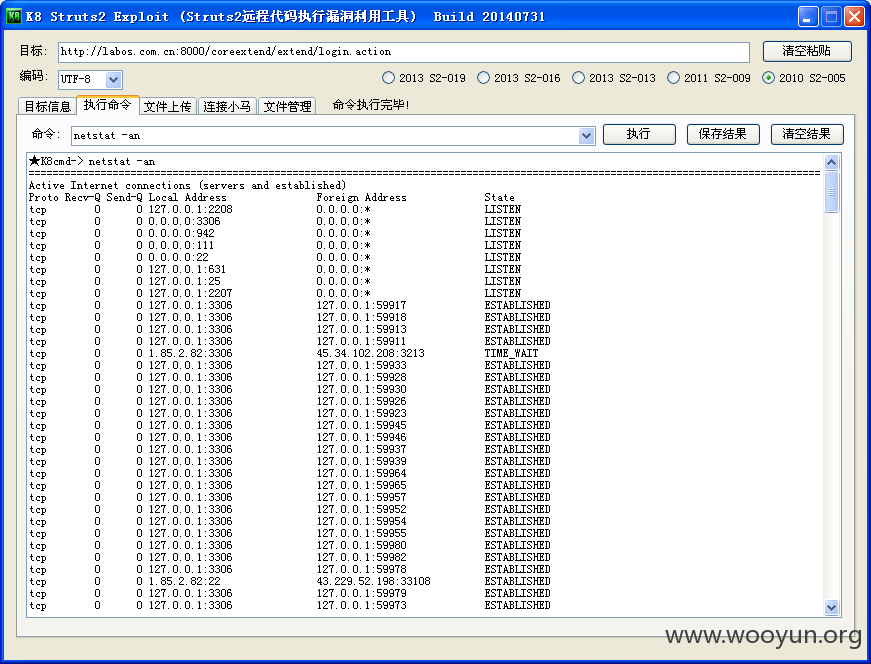Click the local address 127.0.0.1:631
871x664 pixels.
tap(187, 269)
